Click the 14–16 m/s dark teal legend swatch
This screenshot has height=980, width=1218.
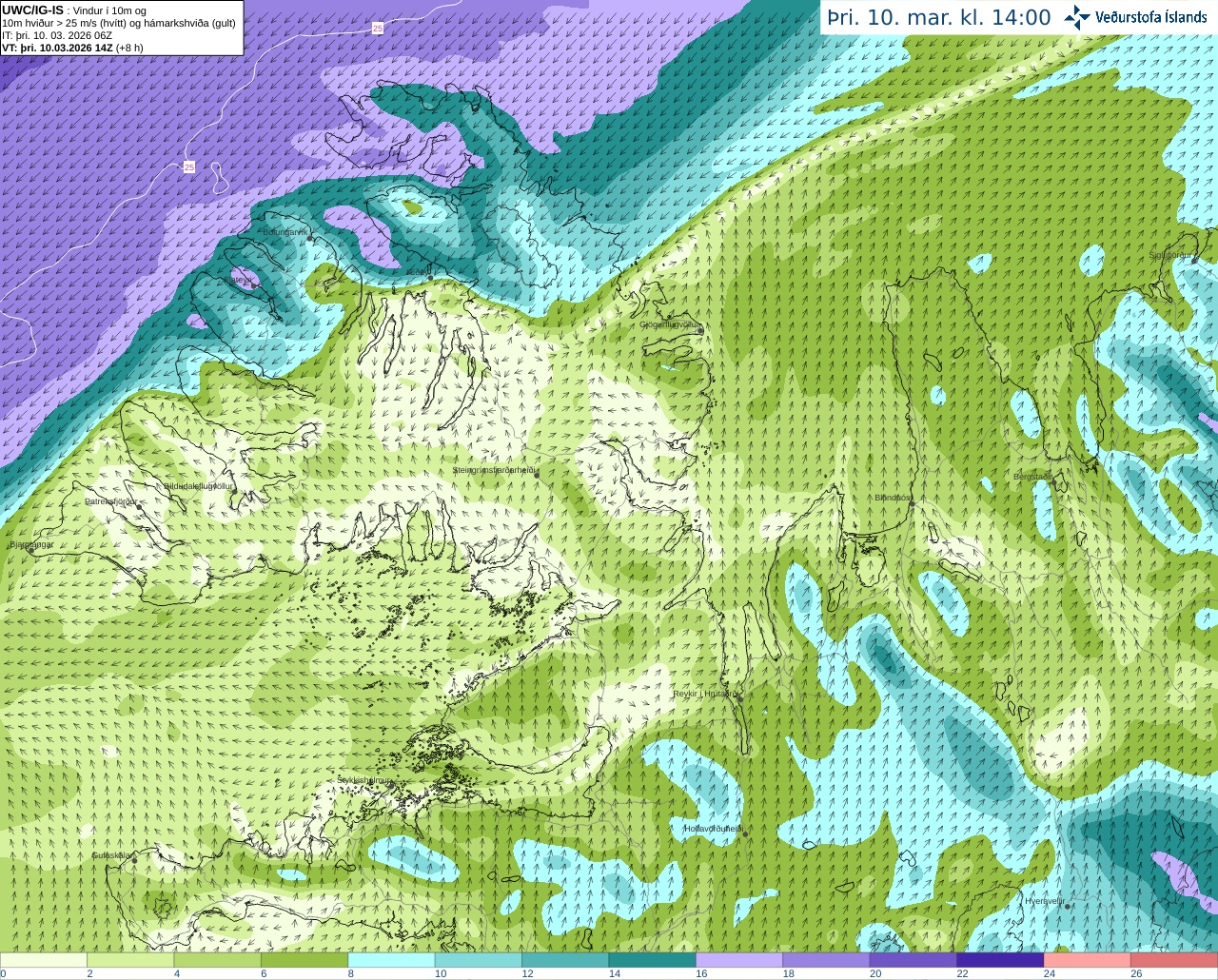pos(652,960)
